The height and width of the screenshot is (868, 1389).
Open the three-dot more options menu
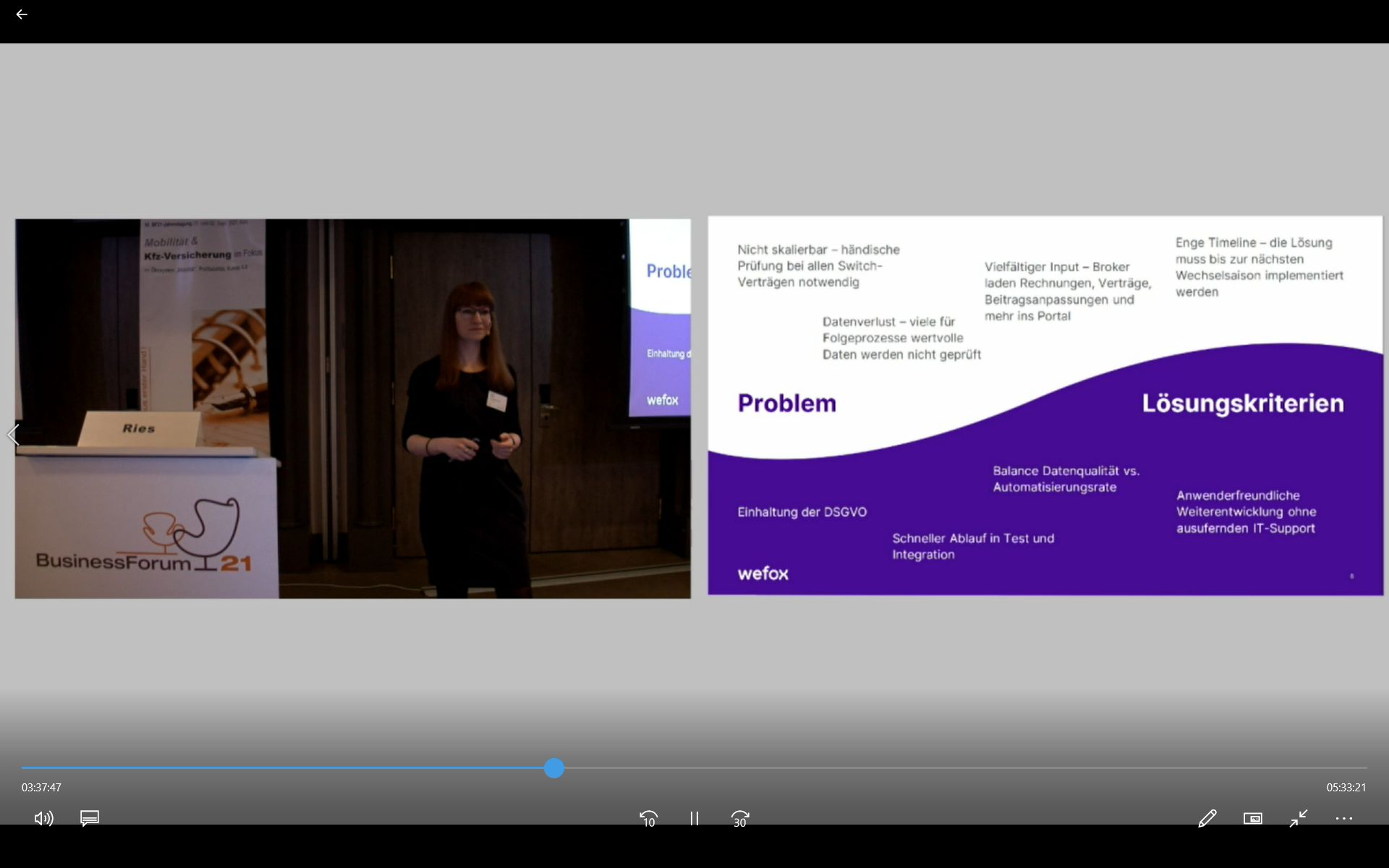[1343, 818]
